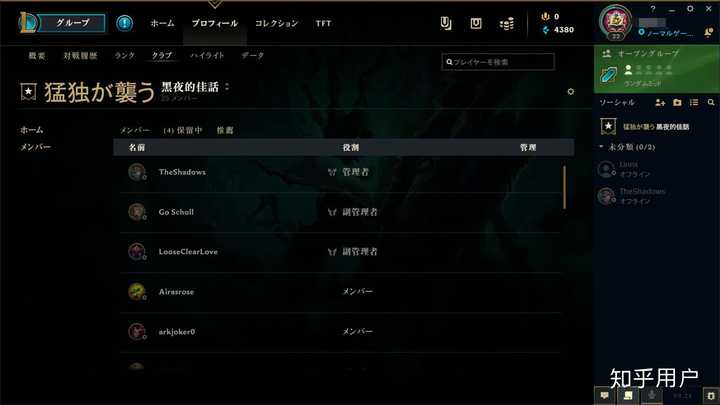Select the 保留中 members tab
The image size is (720, 405).
coord(183,130)
